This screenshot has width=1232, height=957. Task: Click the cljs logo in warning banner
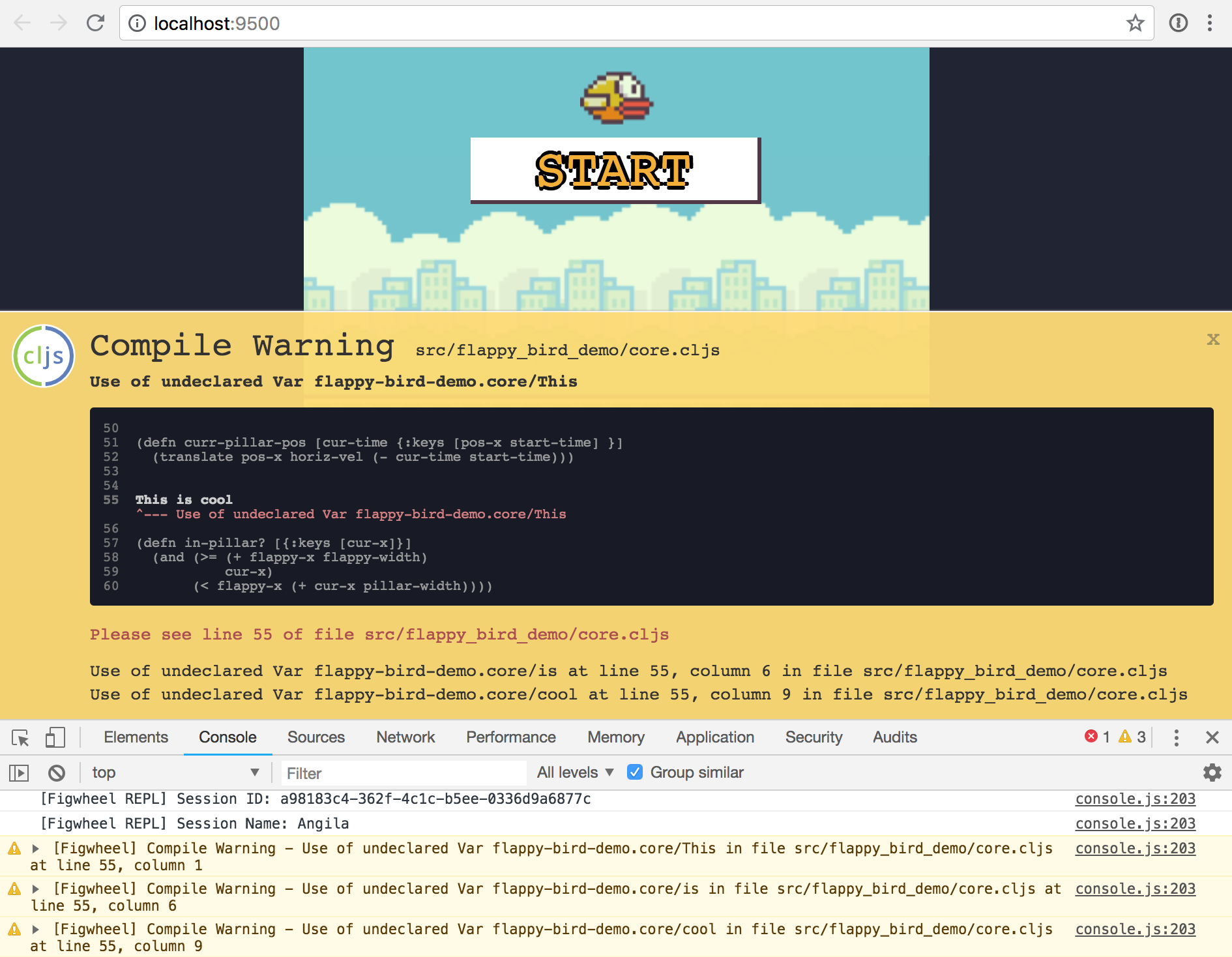44,356
